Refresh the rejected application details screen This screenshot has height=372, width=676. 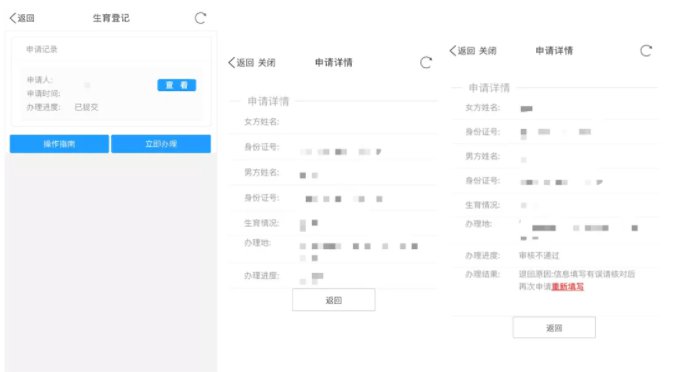click(x=645, y=50)
